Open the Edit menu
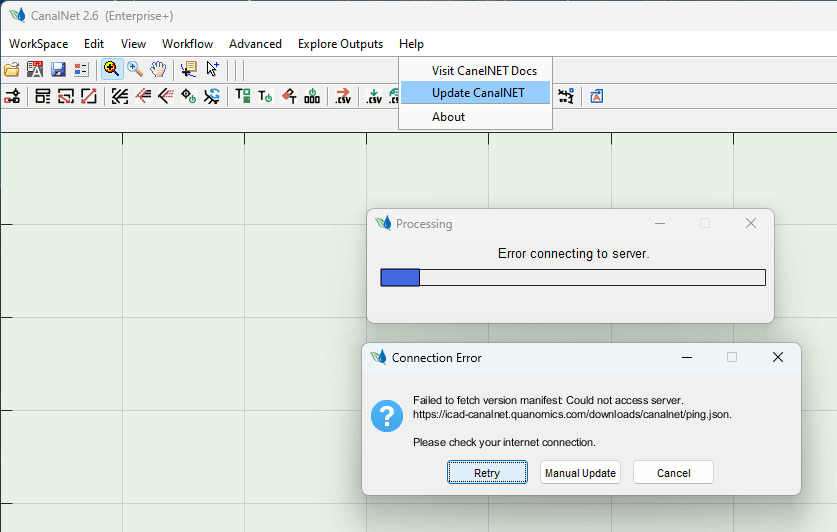The image size is (837, 532). 94,44
